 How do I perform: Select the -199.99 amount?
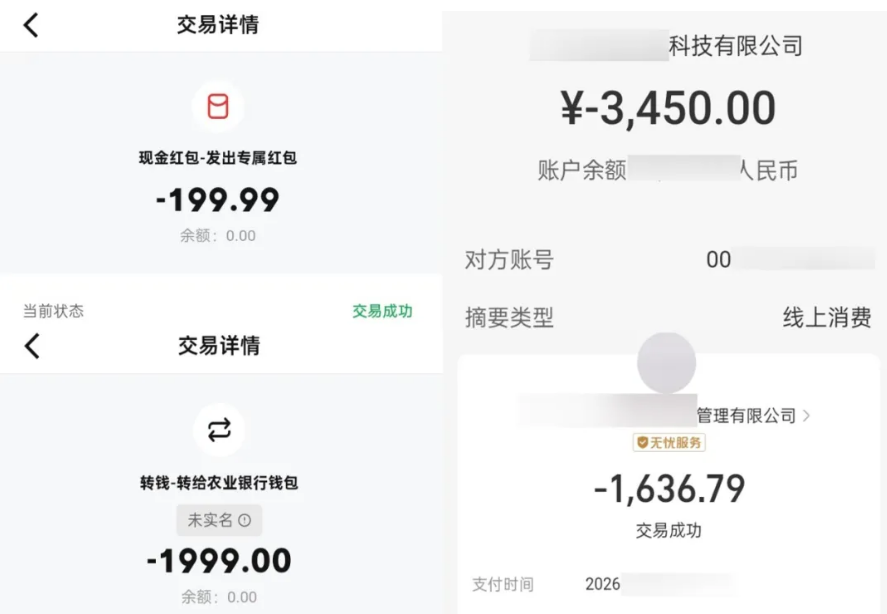[x=218, y=200]
